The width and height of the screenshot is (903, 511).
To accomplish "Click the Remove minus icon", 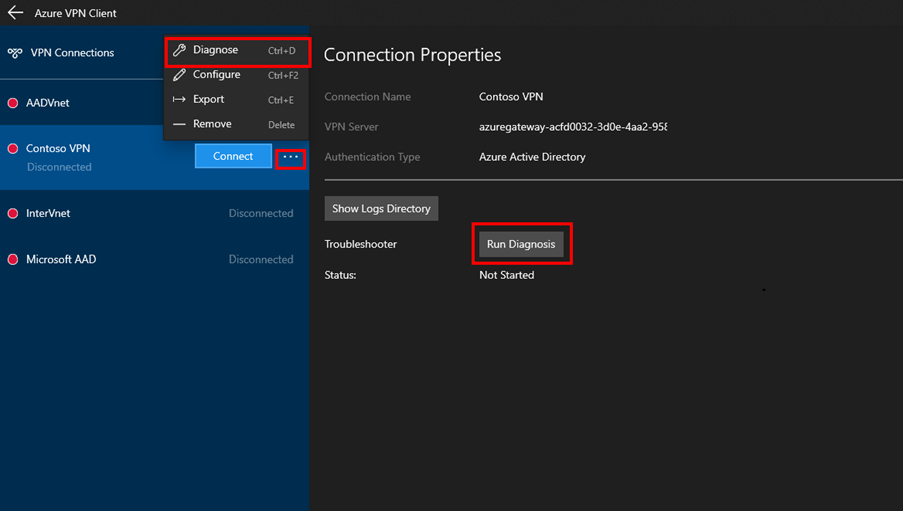I will pos(179,124).
